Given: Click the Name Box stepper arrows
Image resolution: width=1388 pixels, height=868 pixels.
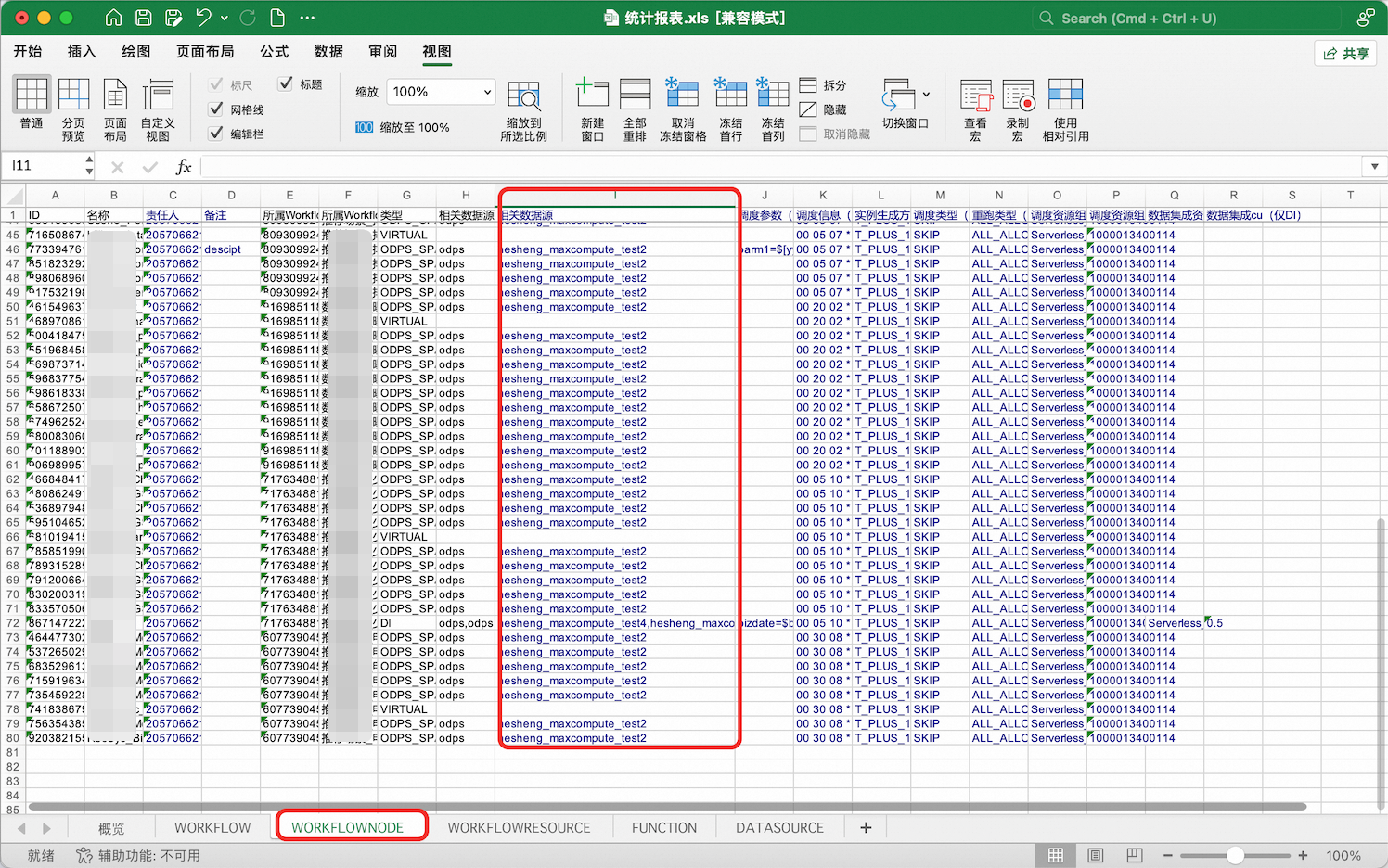Looking at the screenshot, I should 89,166.
